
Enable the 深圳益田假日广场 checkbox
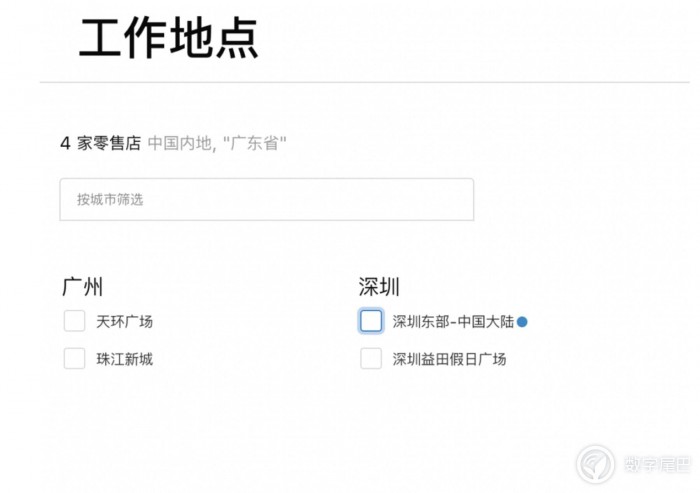[x=371, y=358]
